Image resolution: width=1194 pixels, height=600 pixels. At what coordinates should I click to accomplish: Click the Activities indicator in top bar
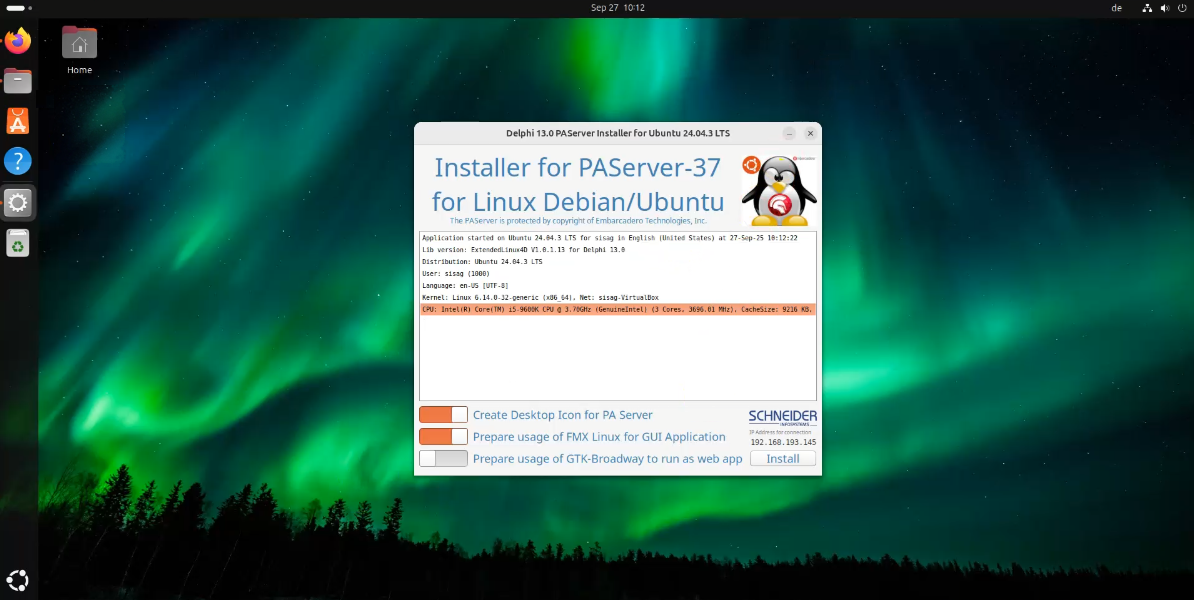coord(18,8)
